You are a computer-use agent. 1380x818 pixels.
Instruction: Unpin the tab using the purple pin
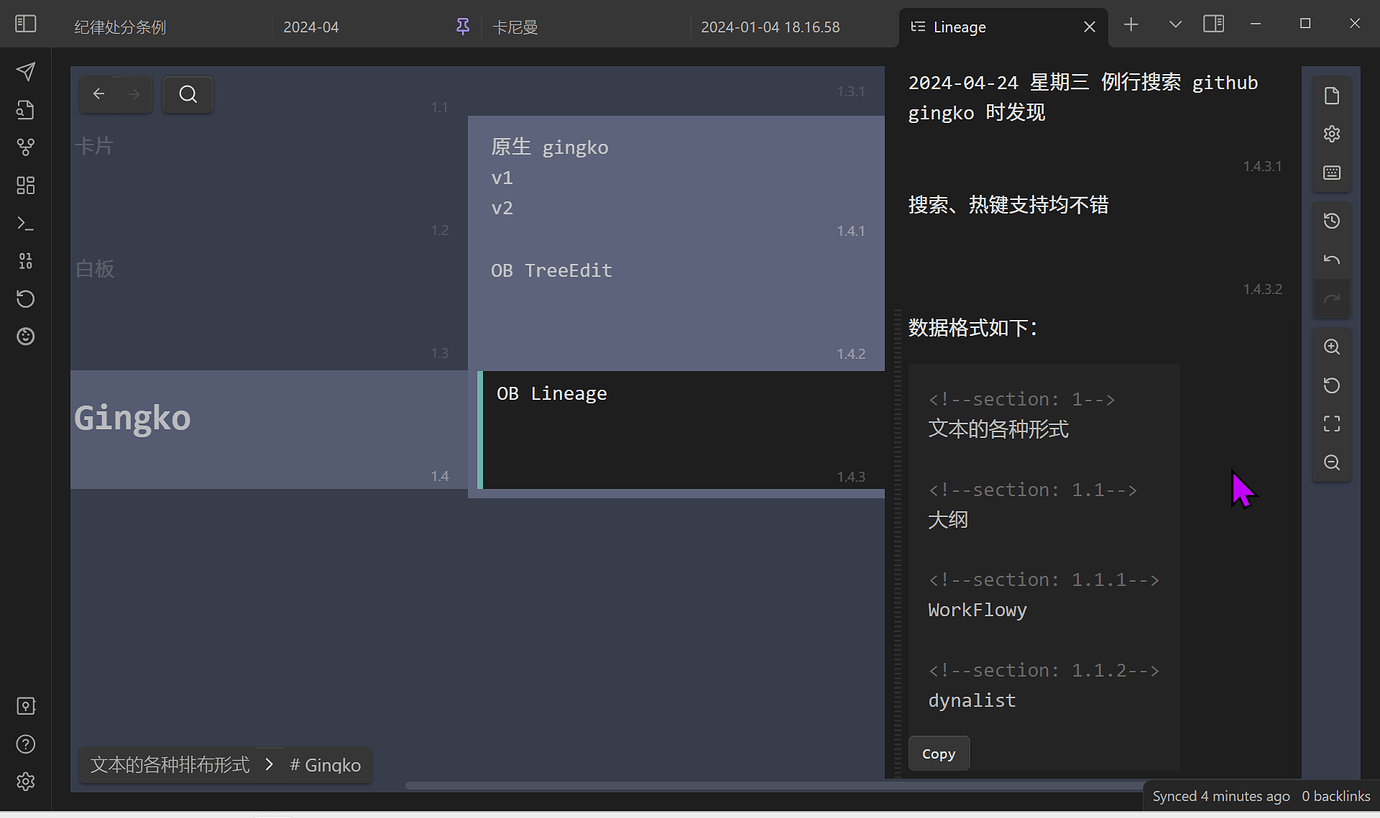tap(462, 26)
